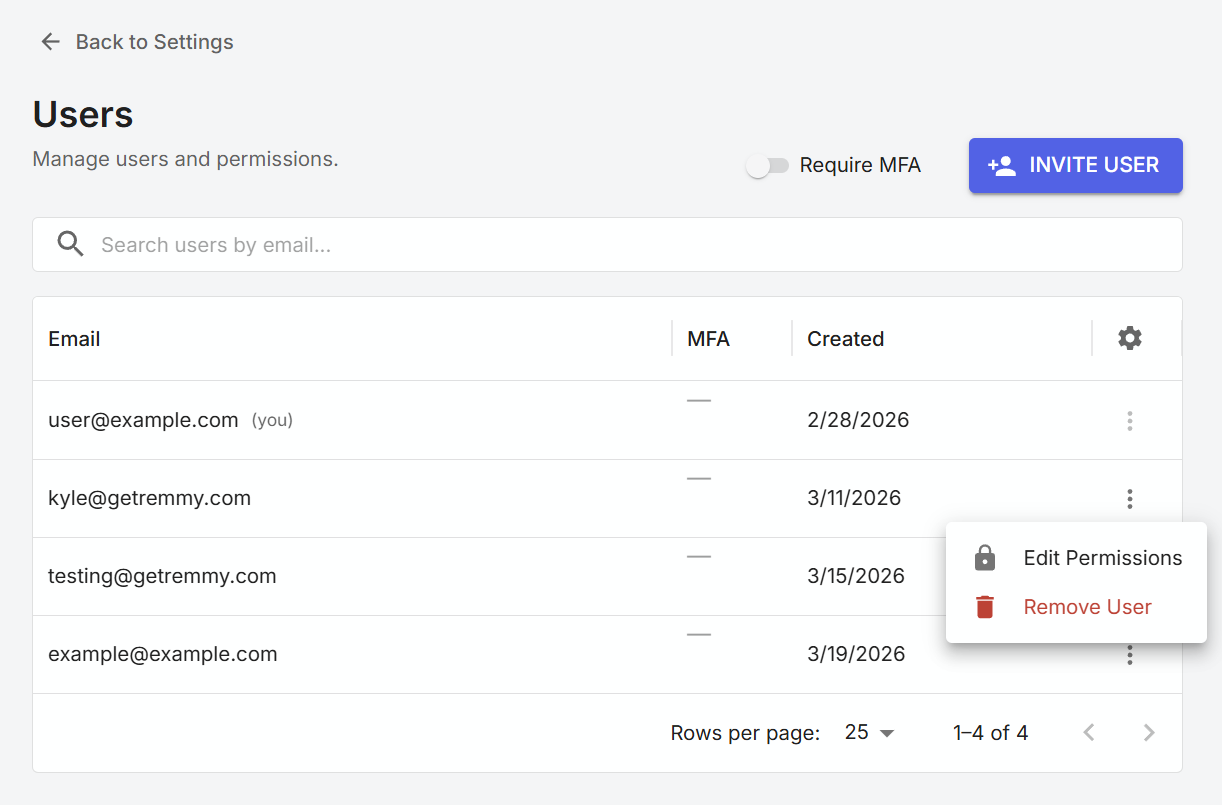Click the red trash icon beside Remove User

tap(984, 606)
